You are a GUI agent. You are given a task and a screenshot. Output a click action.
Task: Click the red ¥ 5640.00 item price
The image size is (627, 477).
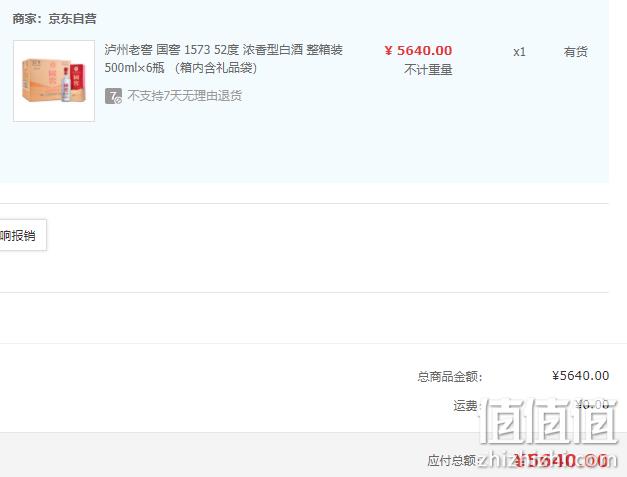(418, 51)
